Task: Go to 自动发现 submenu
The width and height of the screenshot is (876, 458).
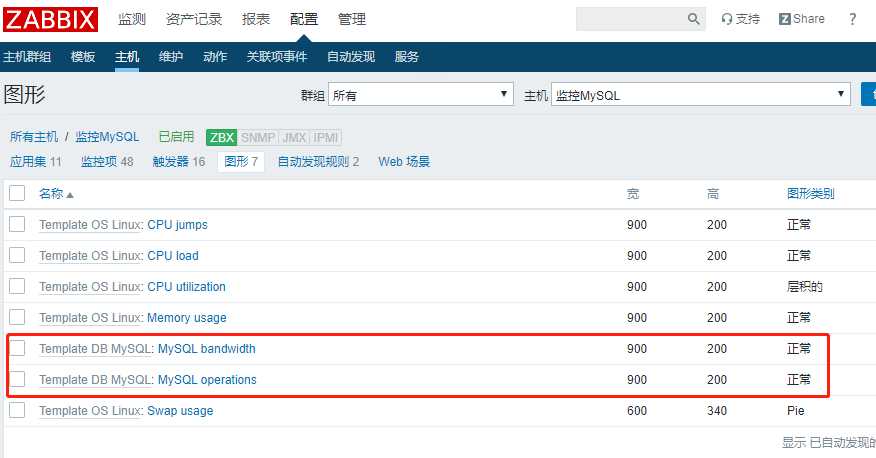Action: (x=351, y=57)
